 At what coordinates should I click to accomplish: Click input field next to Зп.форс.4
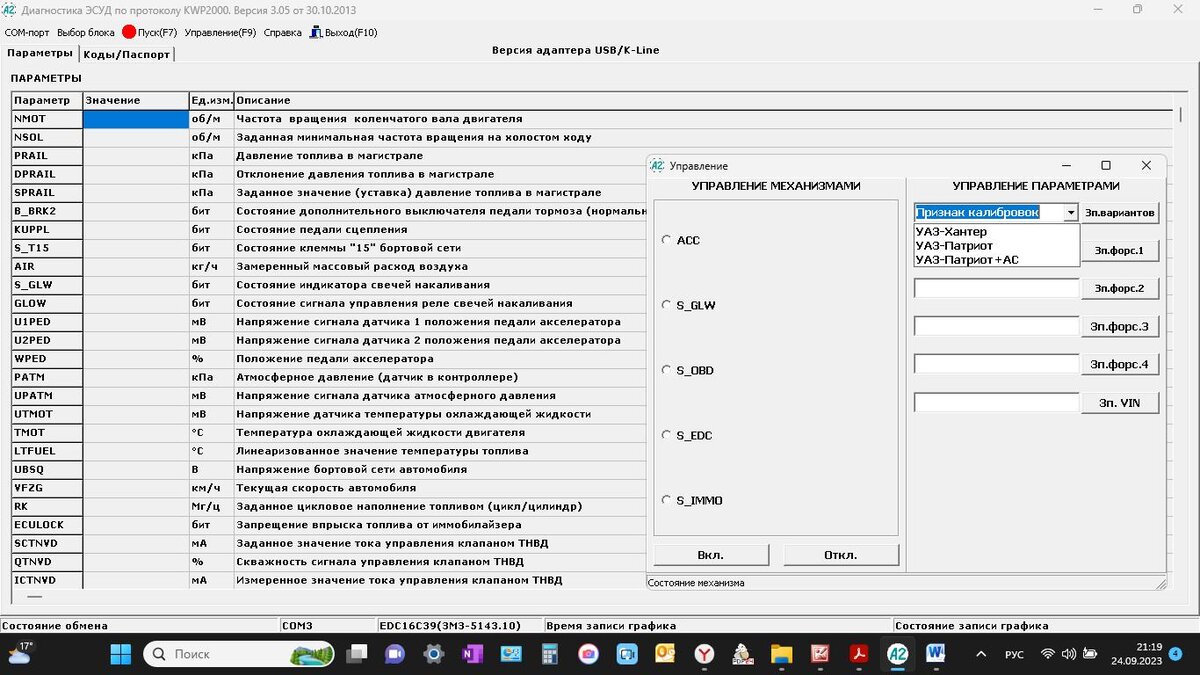[997, 364]
